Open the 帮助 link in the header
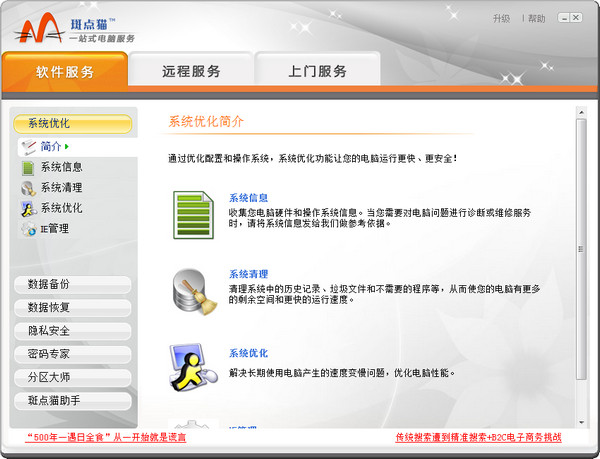Image resolution: width=600 pixels, height=459 pixels. click(x=536, y=18)
